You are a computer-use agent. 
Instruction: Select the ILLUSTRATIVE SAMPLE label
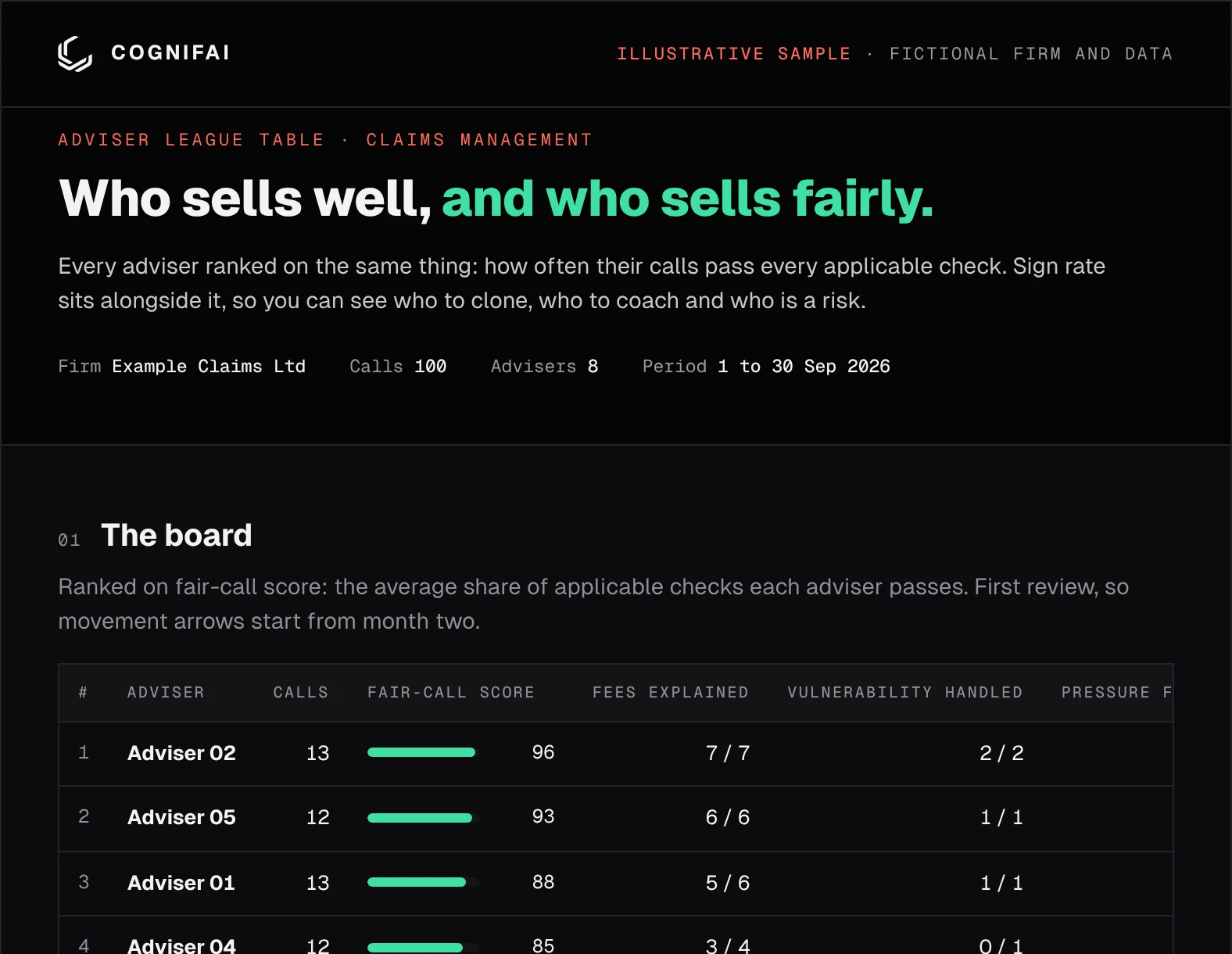tap(733, 54)
